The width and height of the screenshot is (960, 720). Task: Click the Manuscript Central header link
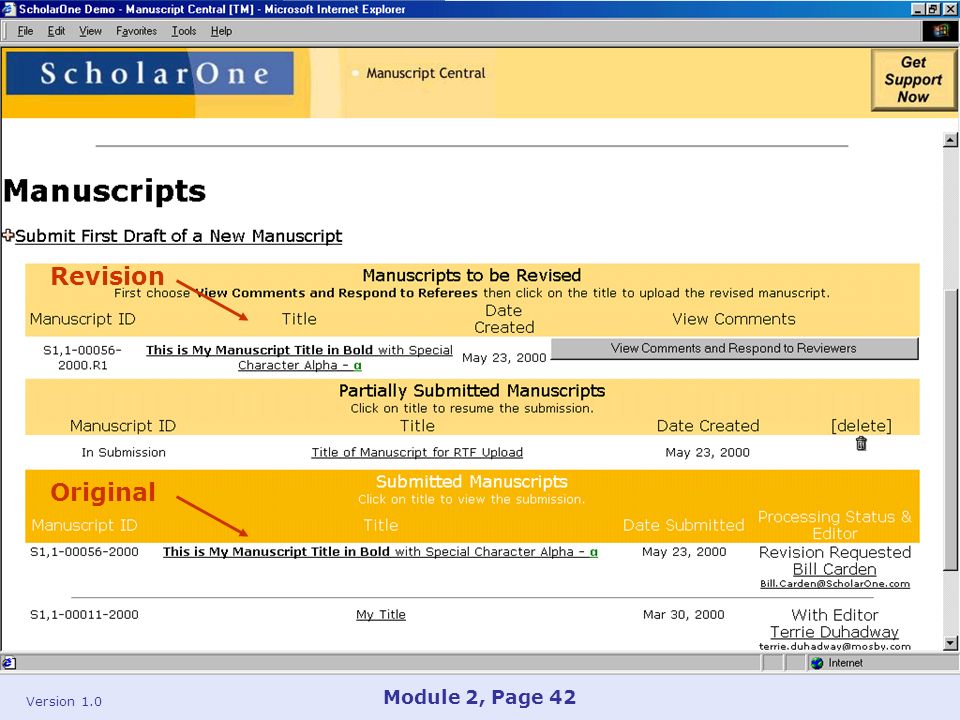[x=426, y=73]
